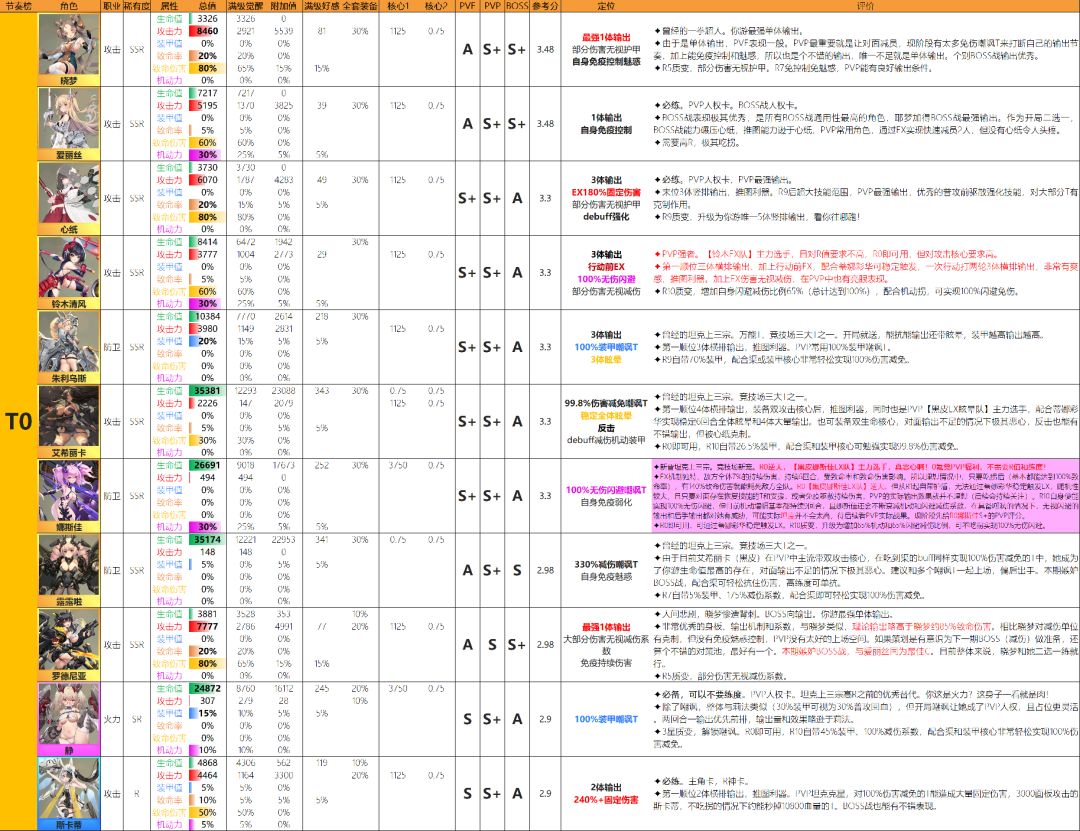Click HP value 26691 in 娜斯佳 row
This screenshot has width=1080, height=831.
pos(207,465)
